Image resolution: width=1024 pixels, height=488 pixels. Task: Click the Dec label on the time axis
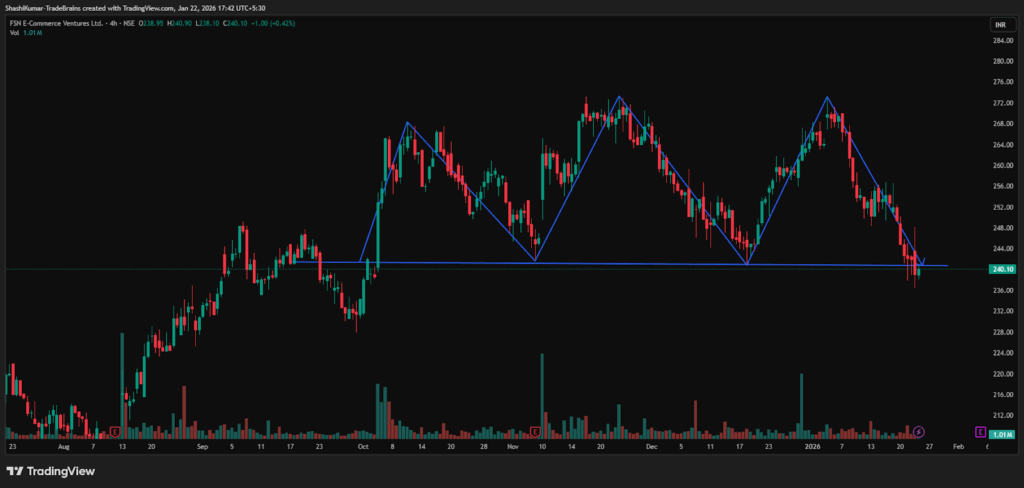click(651, 448)
